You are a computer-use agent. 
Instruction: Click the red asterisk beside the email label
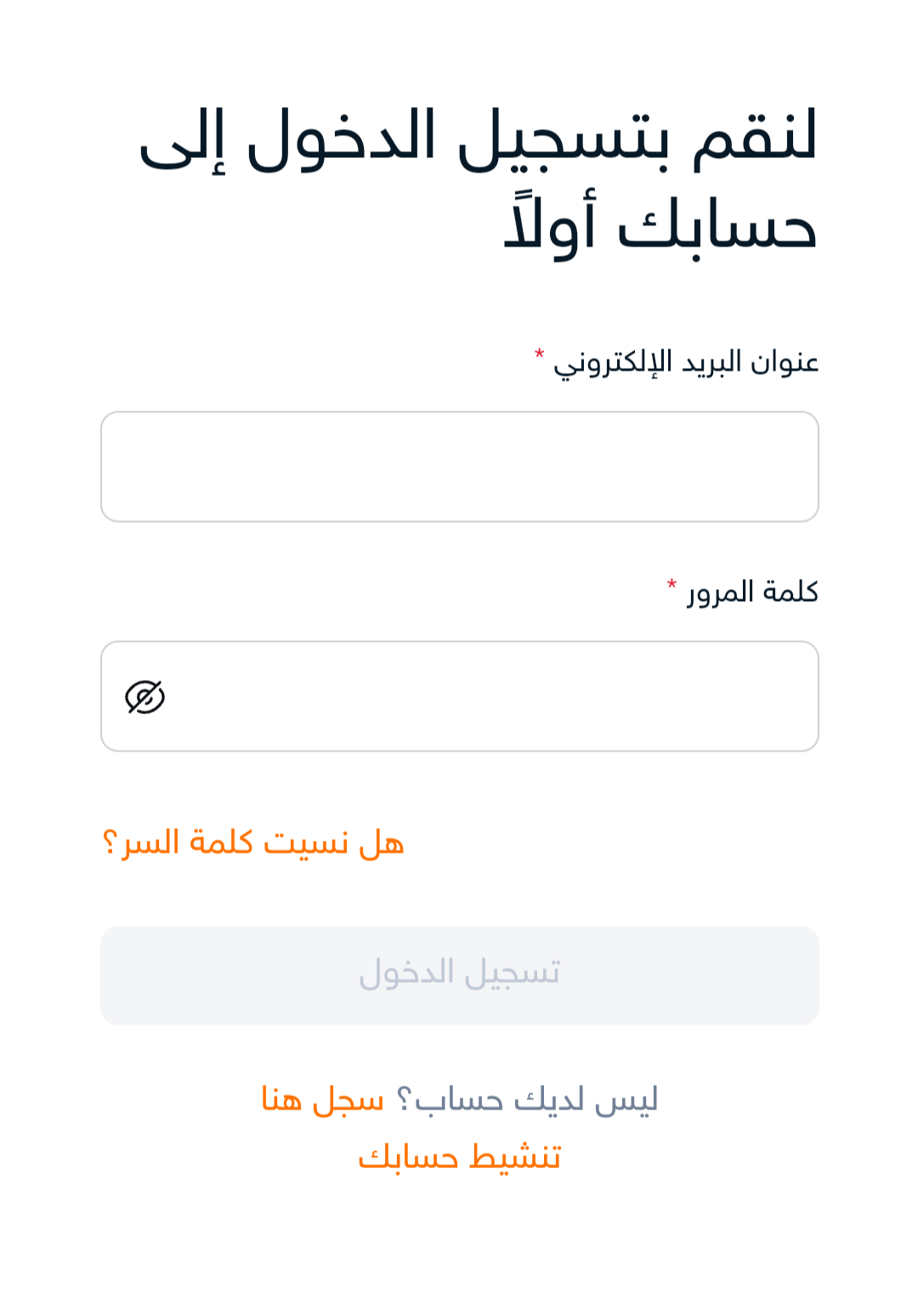[539, 354]
